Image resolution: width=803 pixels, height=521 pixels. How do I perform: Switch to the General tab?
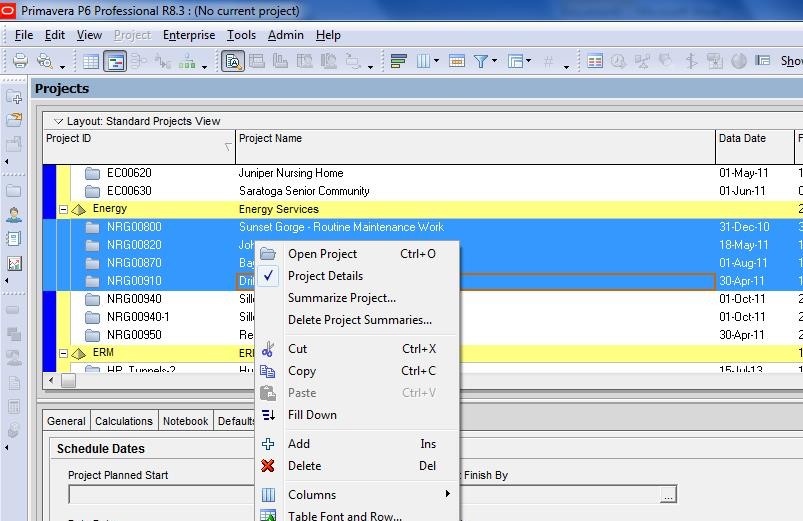point(66,421)
